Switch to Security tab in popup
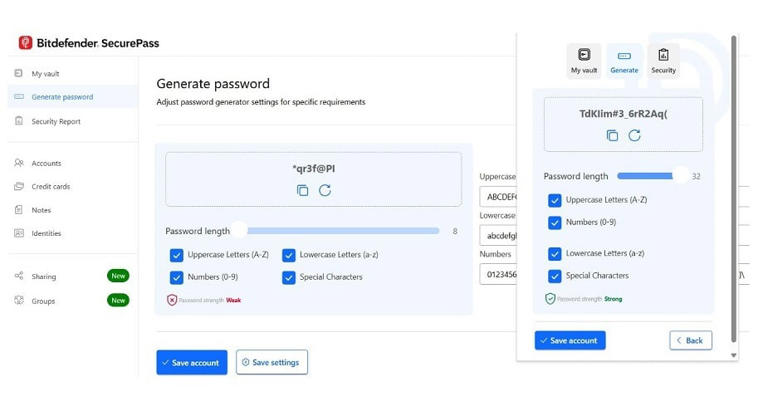 point(664,60)
